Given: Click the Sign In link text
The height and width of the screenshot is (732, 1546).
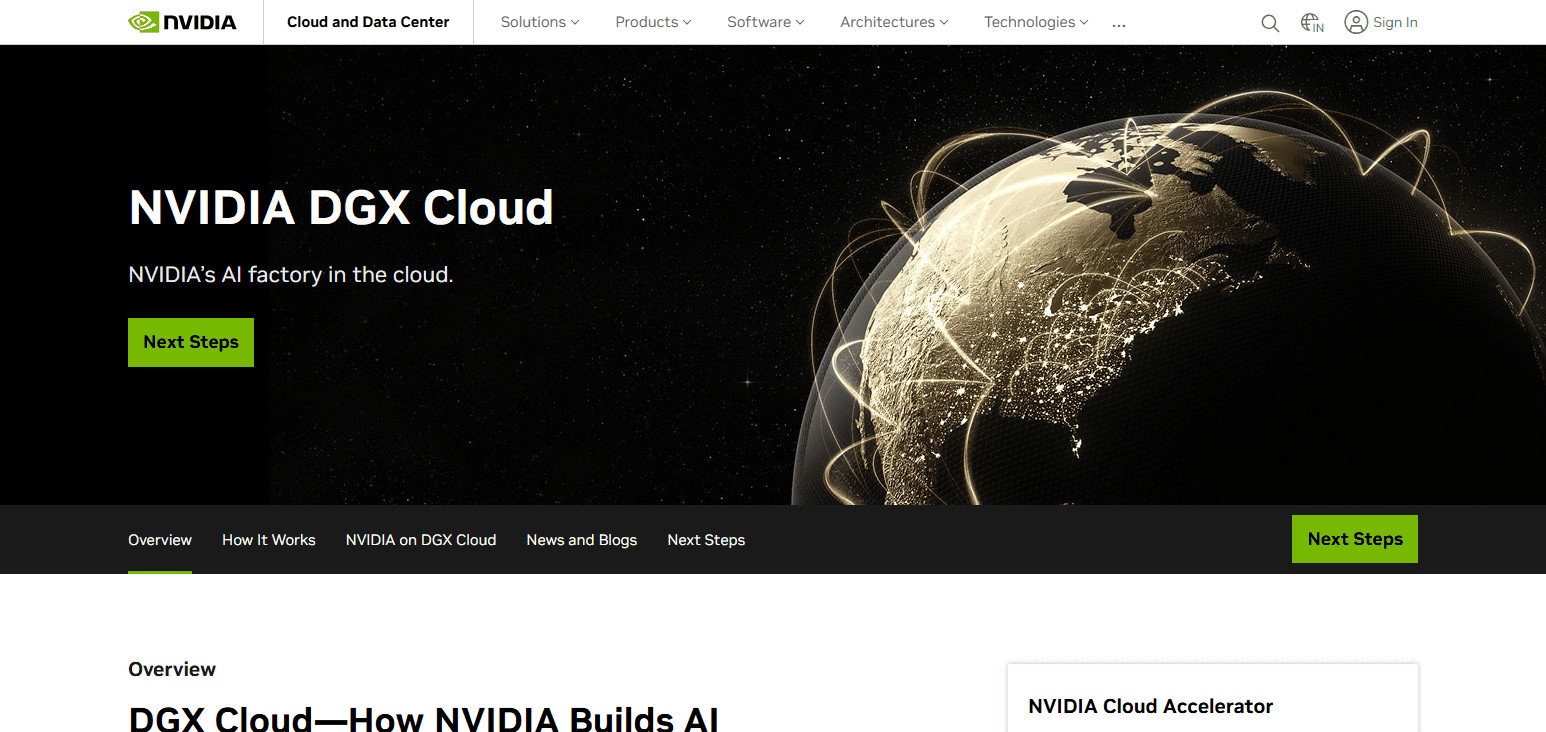Looking at the screenshot, I should point(1395,22).
